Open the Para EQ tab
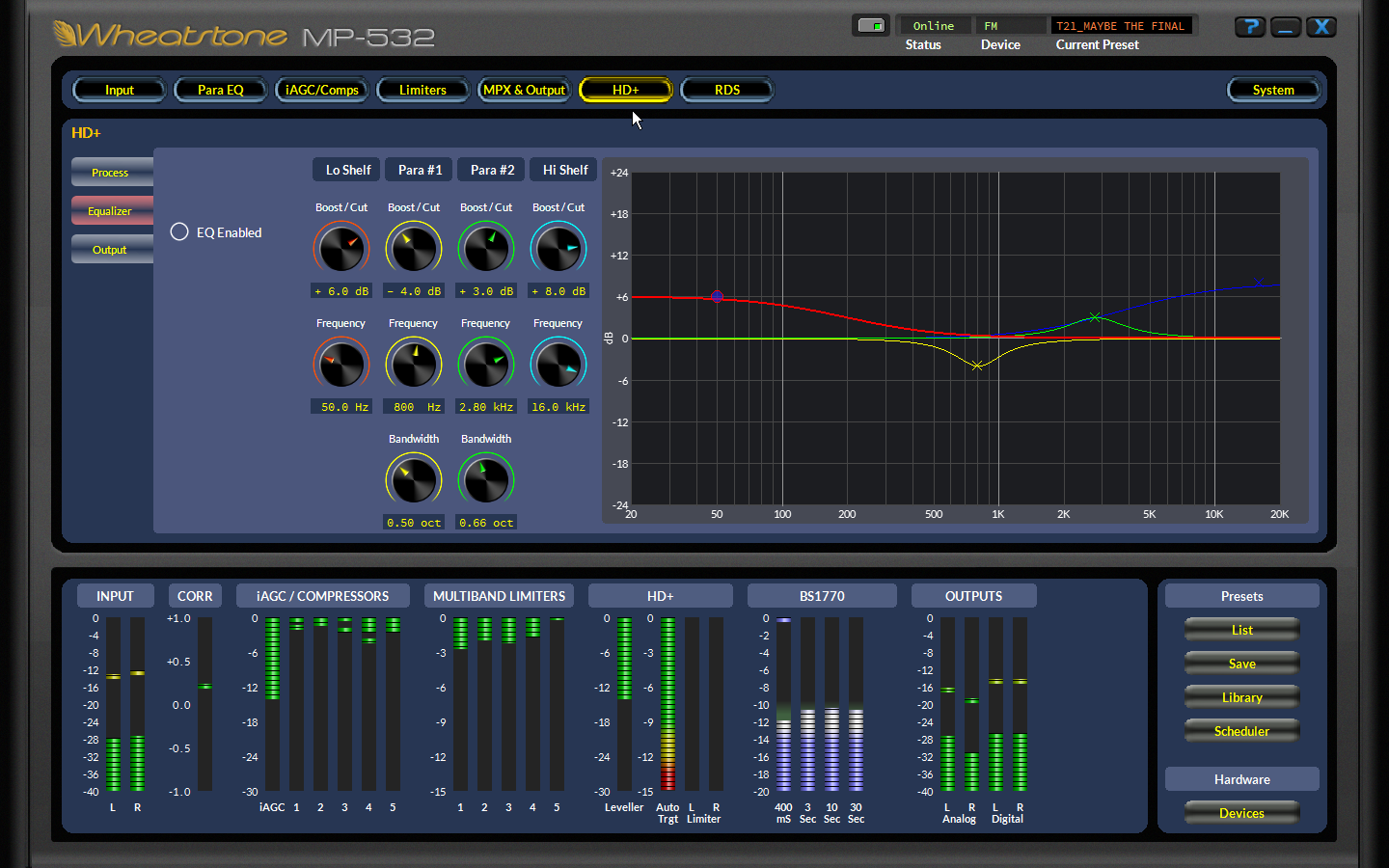1389x868 pixels. coord(221,90)
